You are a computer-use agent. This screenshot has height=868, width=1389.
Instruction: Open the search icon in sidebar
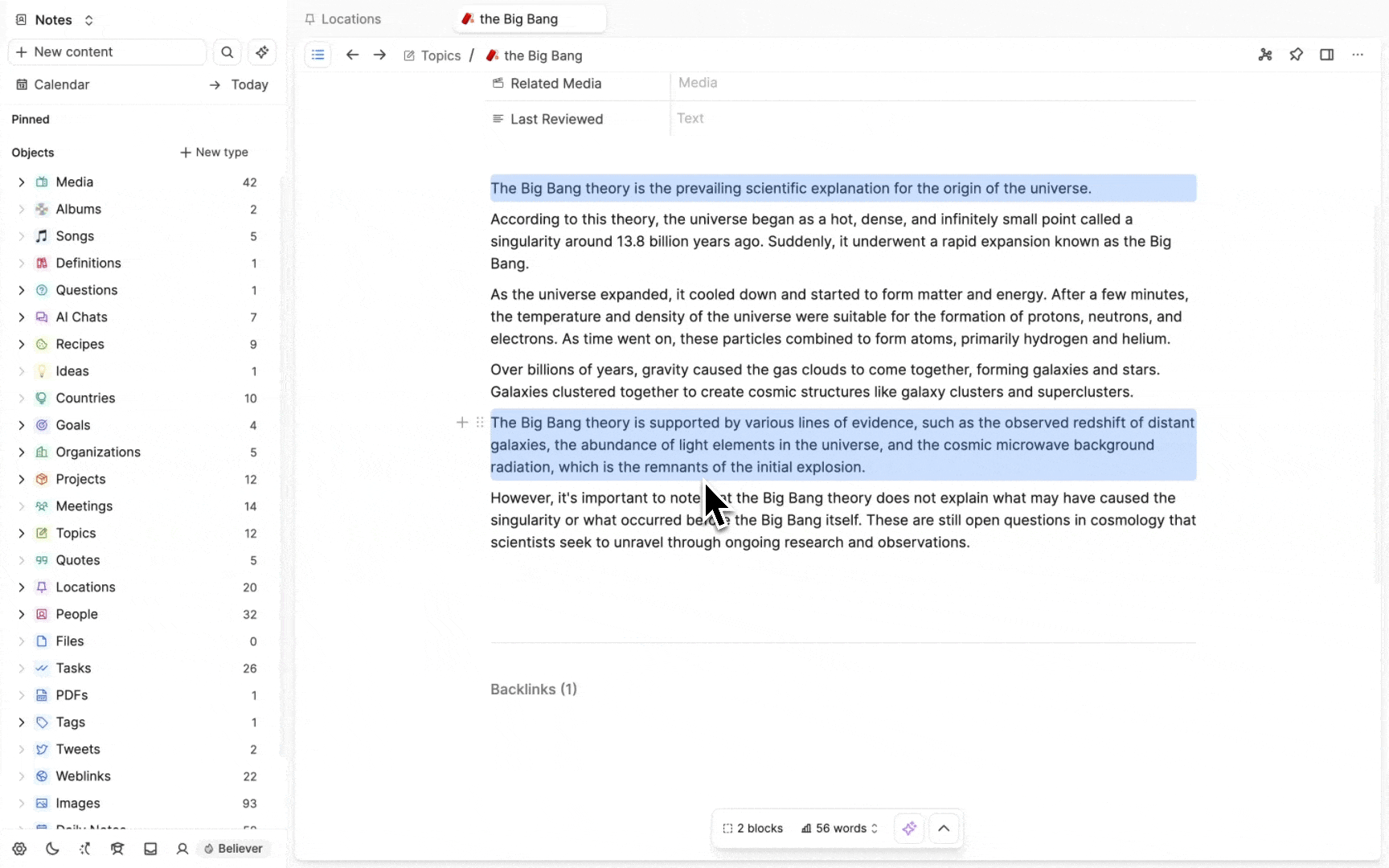point(227,51)
